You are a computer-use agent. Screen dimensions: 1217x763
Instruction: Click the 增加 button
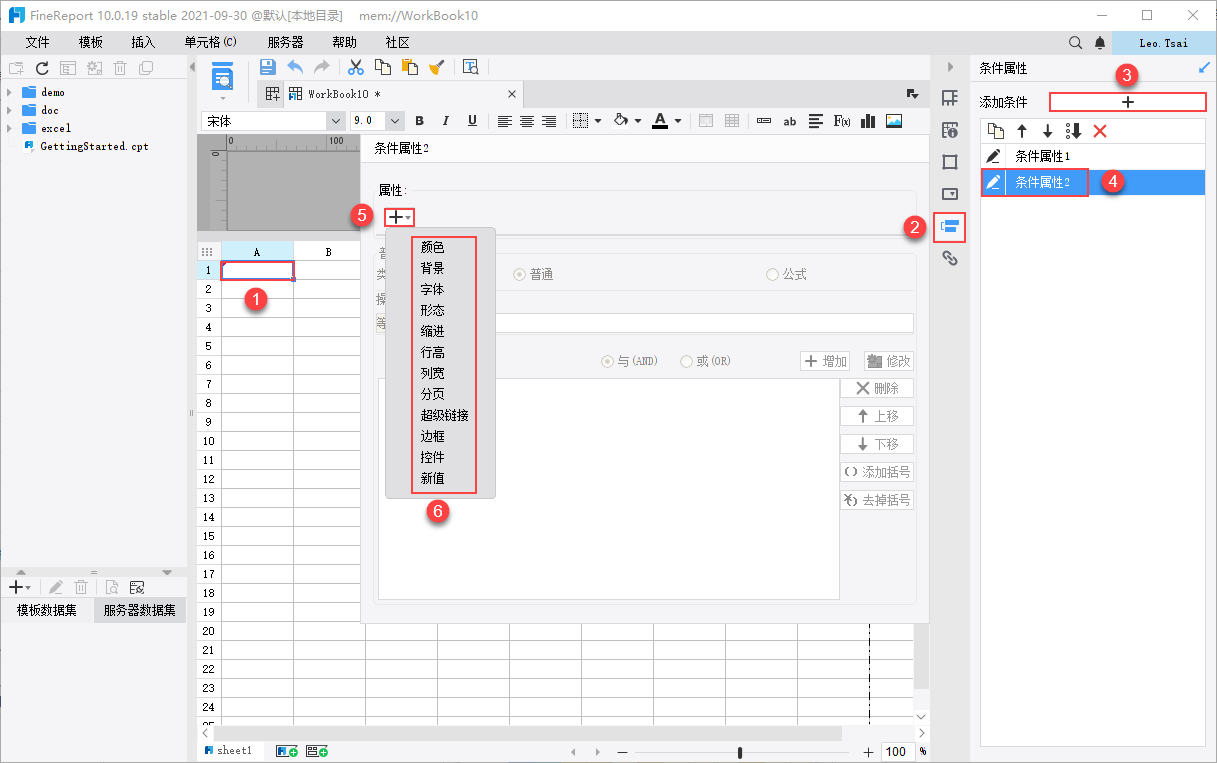[x=826, y=361]
